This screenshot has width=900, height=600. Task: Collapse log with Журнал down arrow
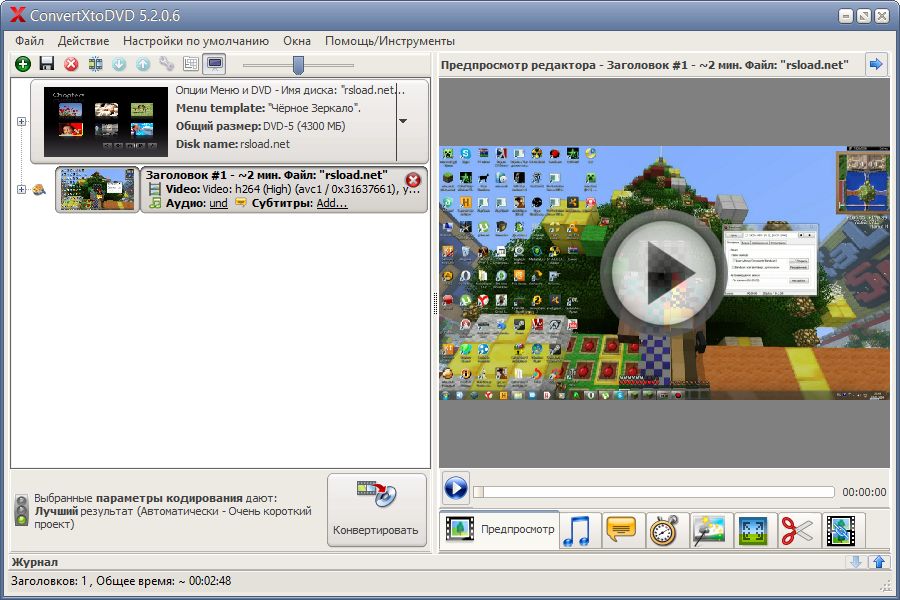(855, 562)
